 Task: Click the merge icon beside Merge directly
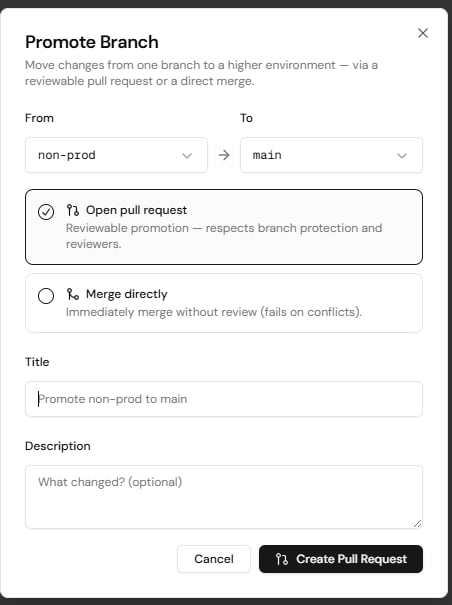(73, 294)
